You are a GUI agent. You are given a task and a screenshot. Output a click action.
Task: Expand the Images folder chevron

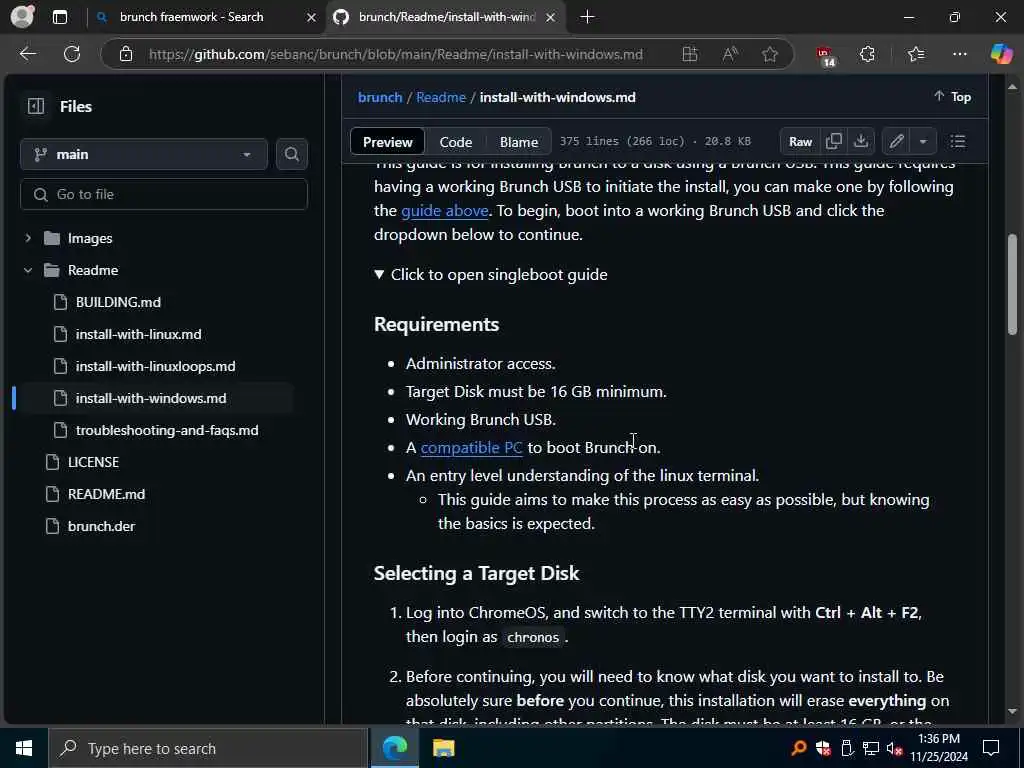pos(28,238)
